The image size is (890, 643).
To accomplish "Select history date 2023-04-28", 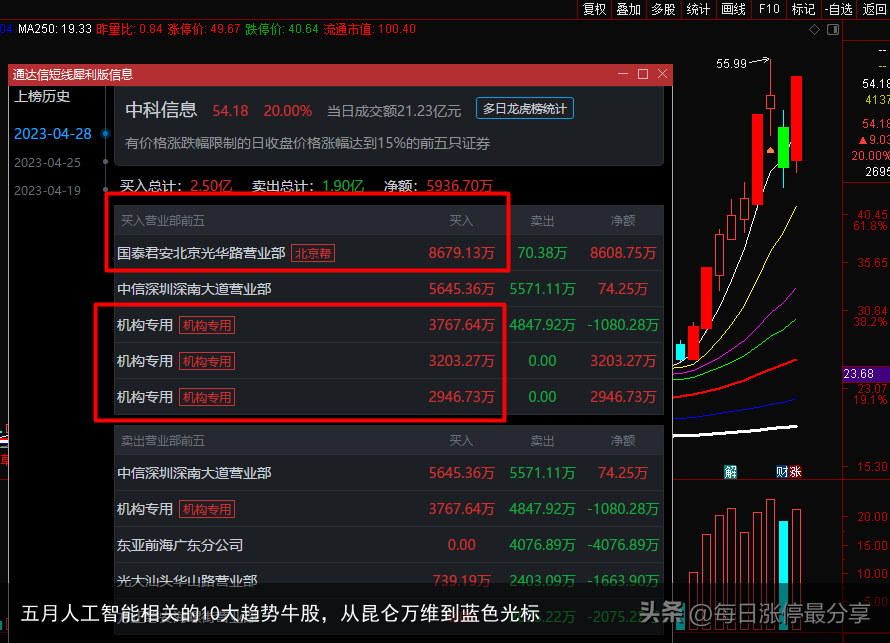I will [52, 134].
